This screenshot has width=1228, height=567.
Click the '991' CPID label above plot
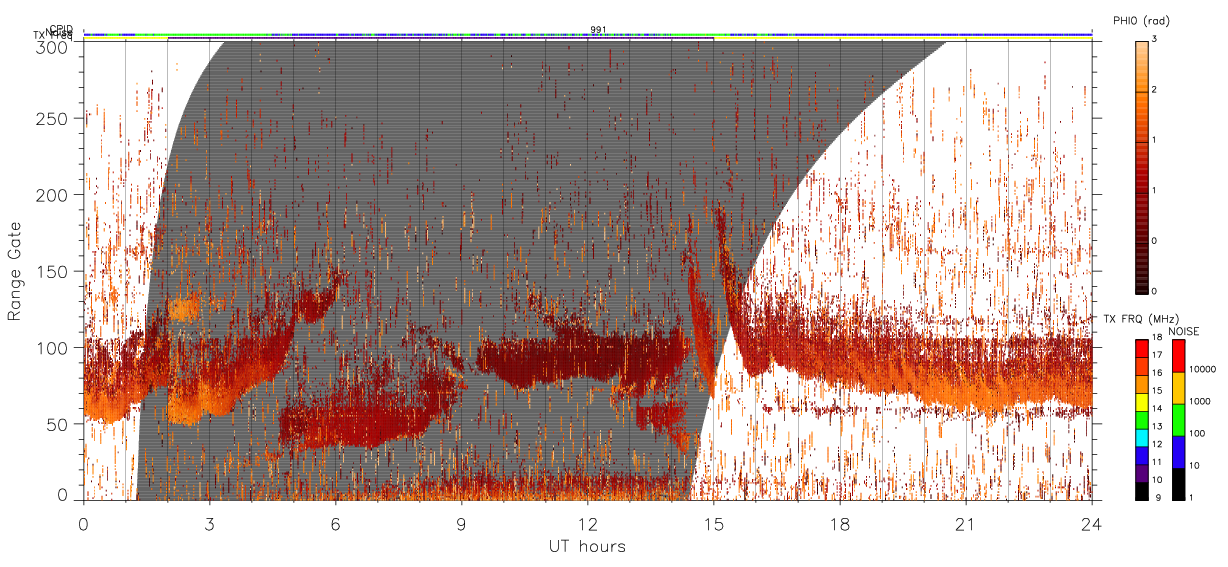point(598,29)
